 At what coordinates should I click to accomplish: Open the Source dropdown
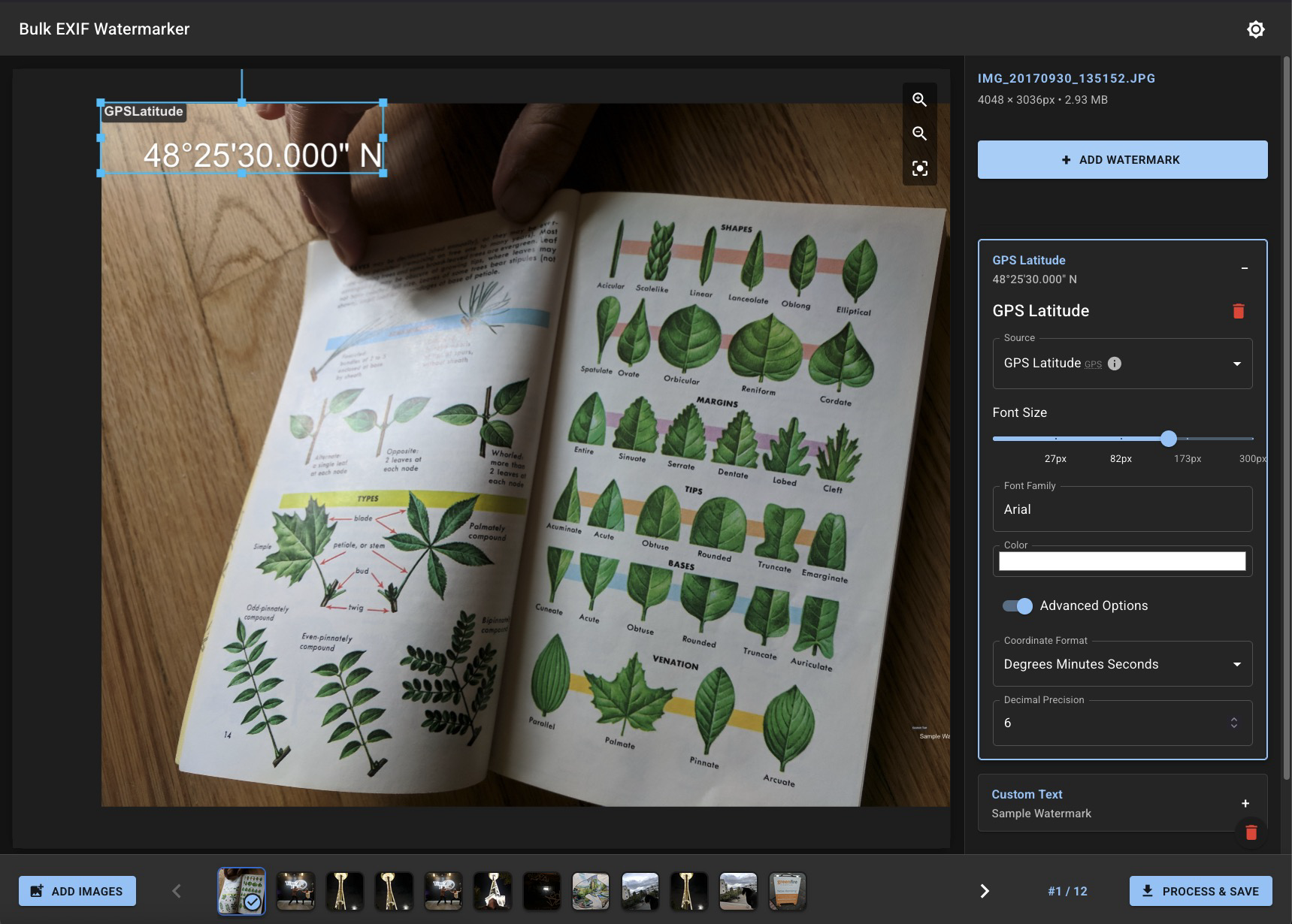[1122, 364]
